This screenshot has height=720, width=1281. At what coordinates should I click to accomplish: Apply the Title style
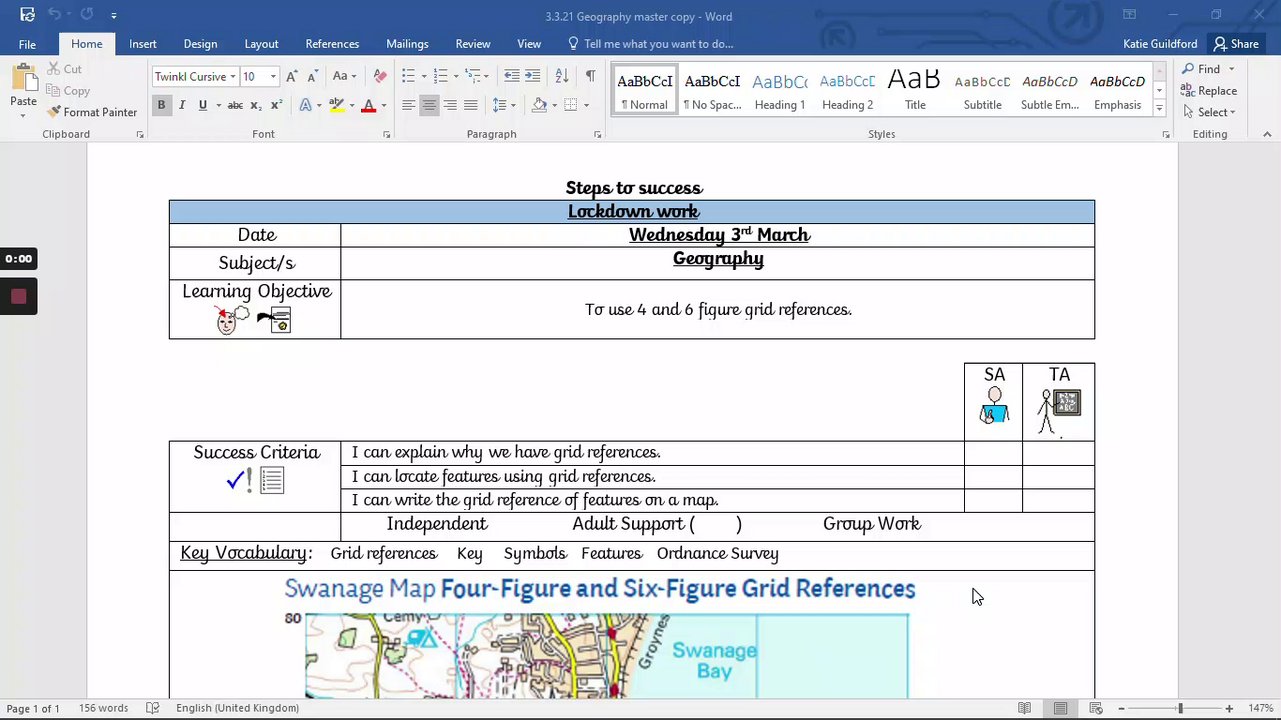[915, 91]
